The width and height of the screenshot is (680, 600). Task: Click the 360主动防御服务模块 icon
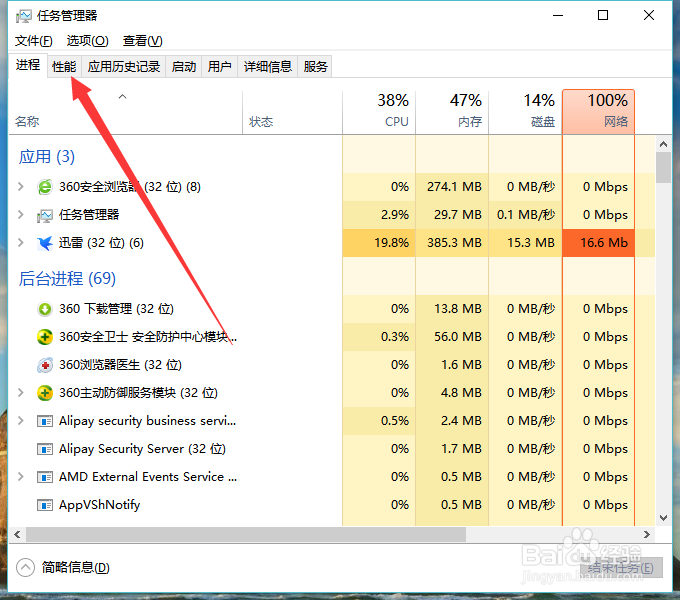coord(45,393)
